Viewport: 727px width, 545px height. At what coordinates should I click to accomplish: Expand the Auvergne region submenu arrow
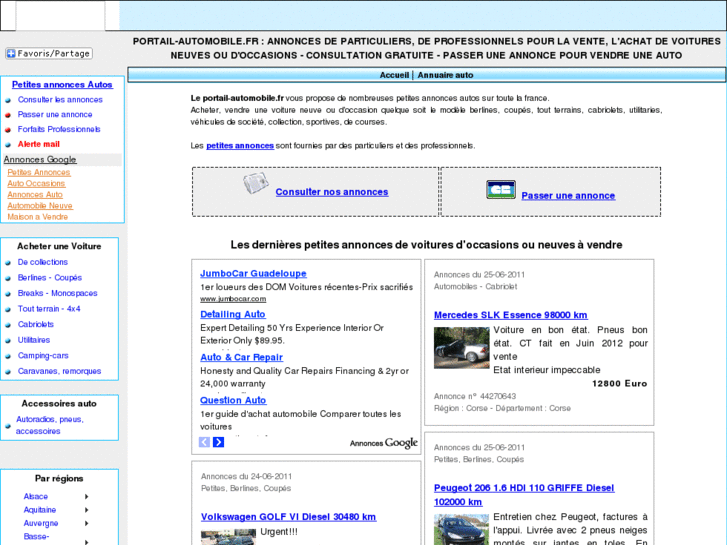(86, 524)
